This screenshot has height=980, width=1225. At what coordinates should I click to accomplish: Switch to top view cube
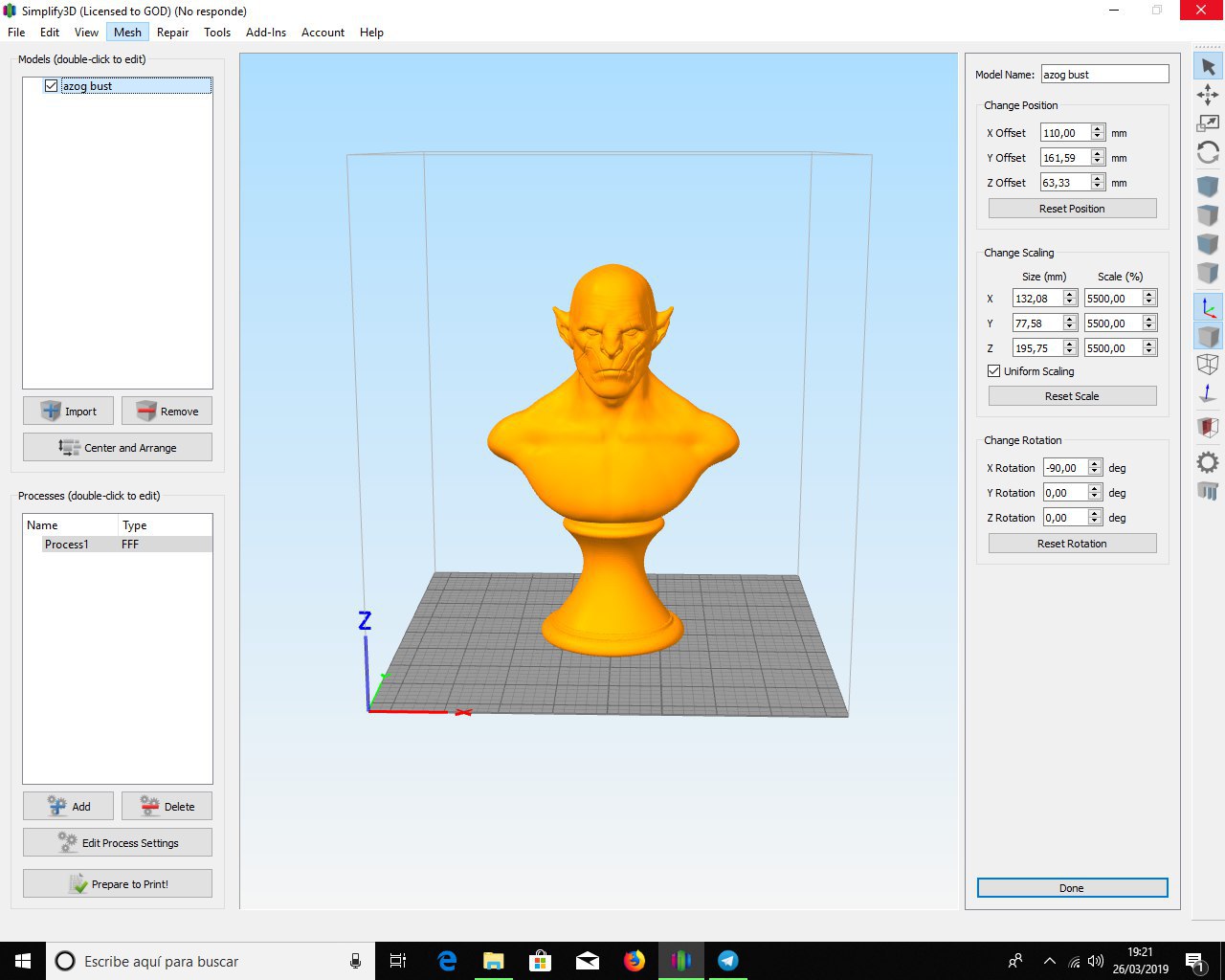tap(1208, 214)
